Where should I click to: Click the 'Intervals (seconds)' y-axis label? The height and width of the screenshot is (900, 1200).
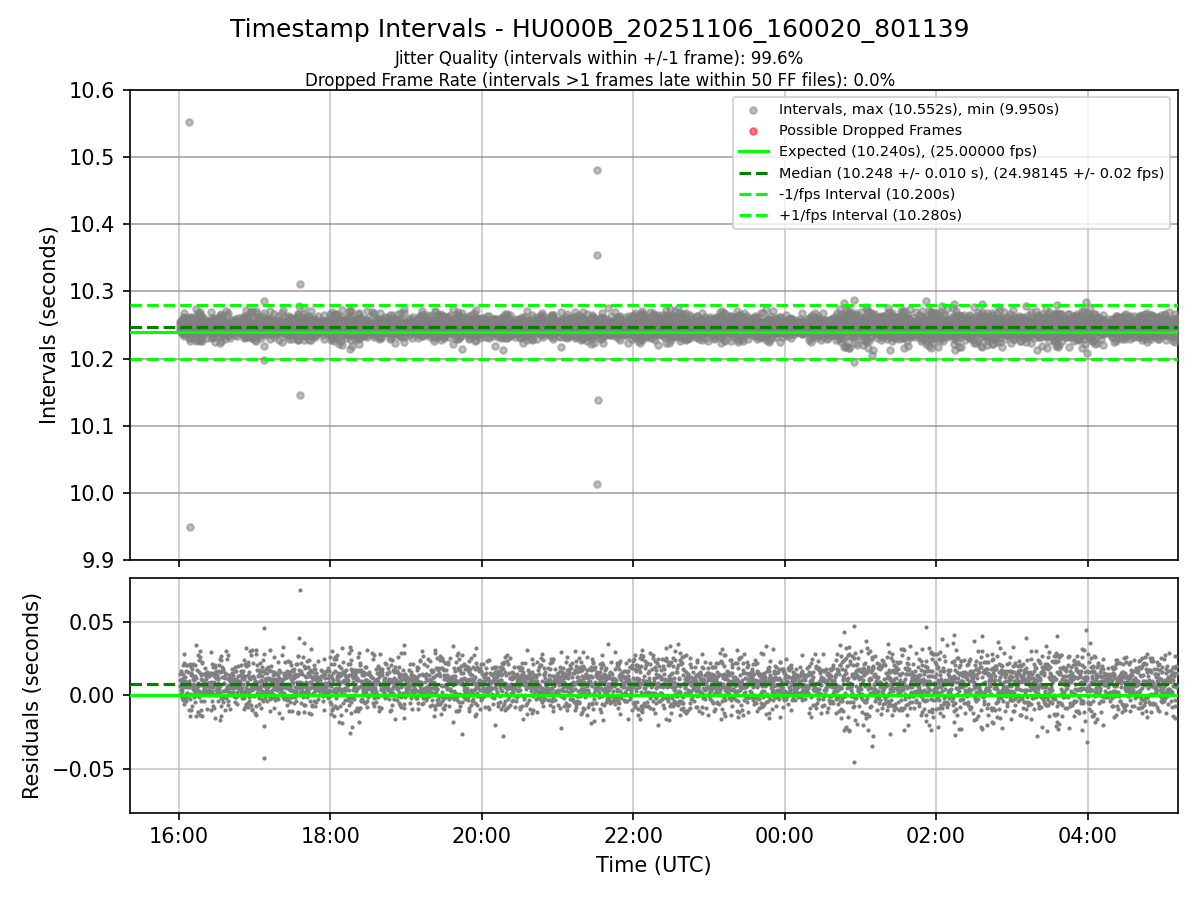48,325
